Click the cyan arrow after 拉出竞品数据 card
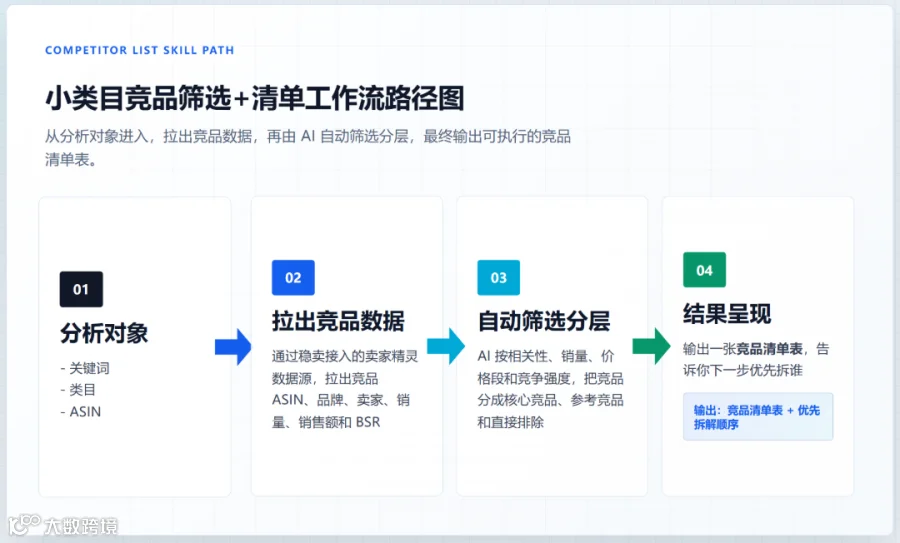Viewport: 900px width, 543px height. [446, 346]
